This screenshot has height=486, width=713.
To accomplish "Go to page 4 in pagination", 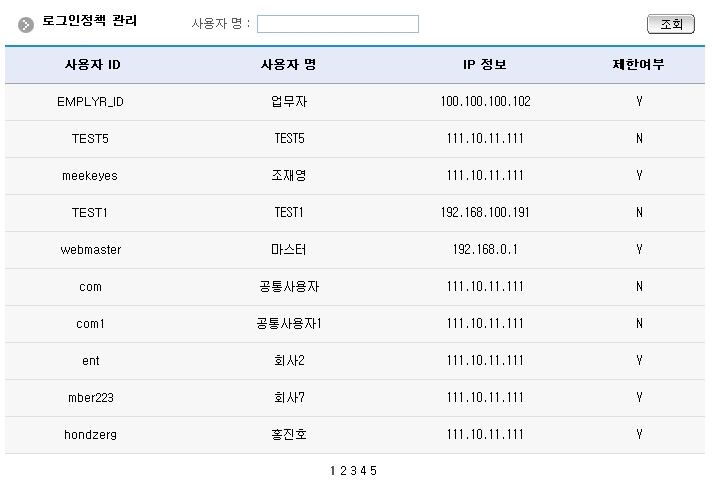I will [x=363, y=471].
